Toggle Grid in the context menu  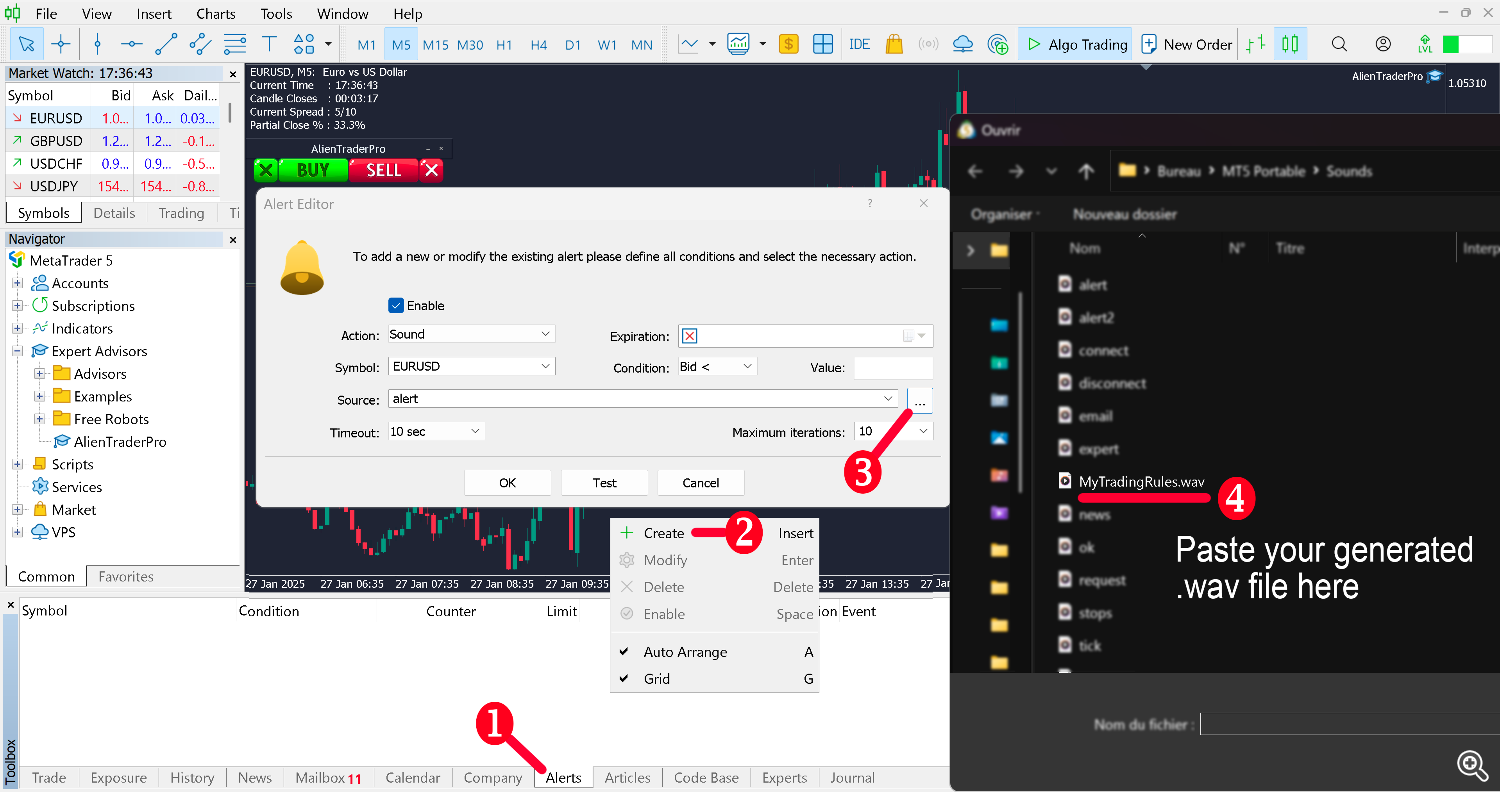(x=715, y=679)
